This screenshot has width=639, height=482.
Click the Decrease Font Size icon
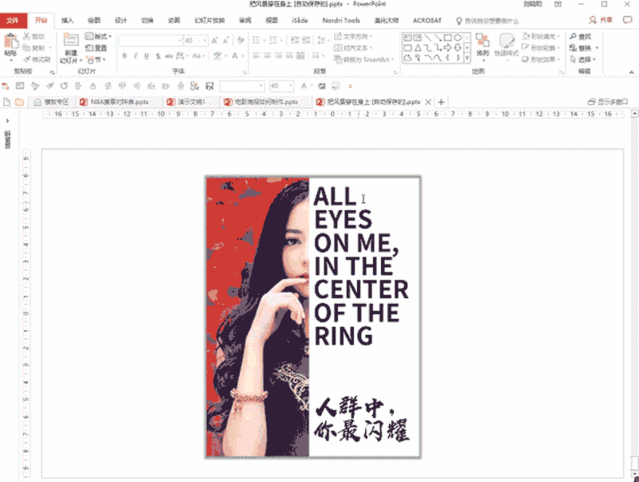(226, 40)
